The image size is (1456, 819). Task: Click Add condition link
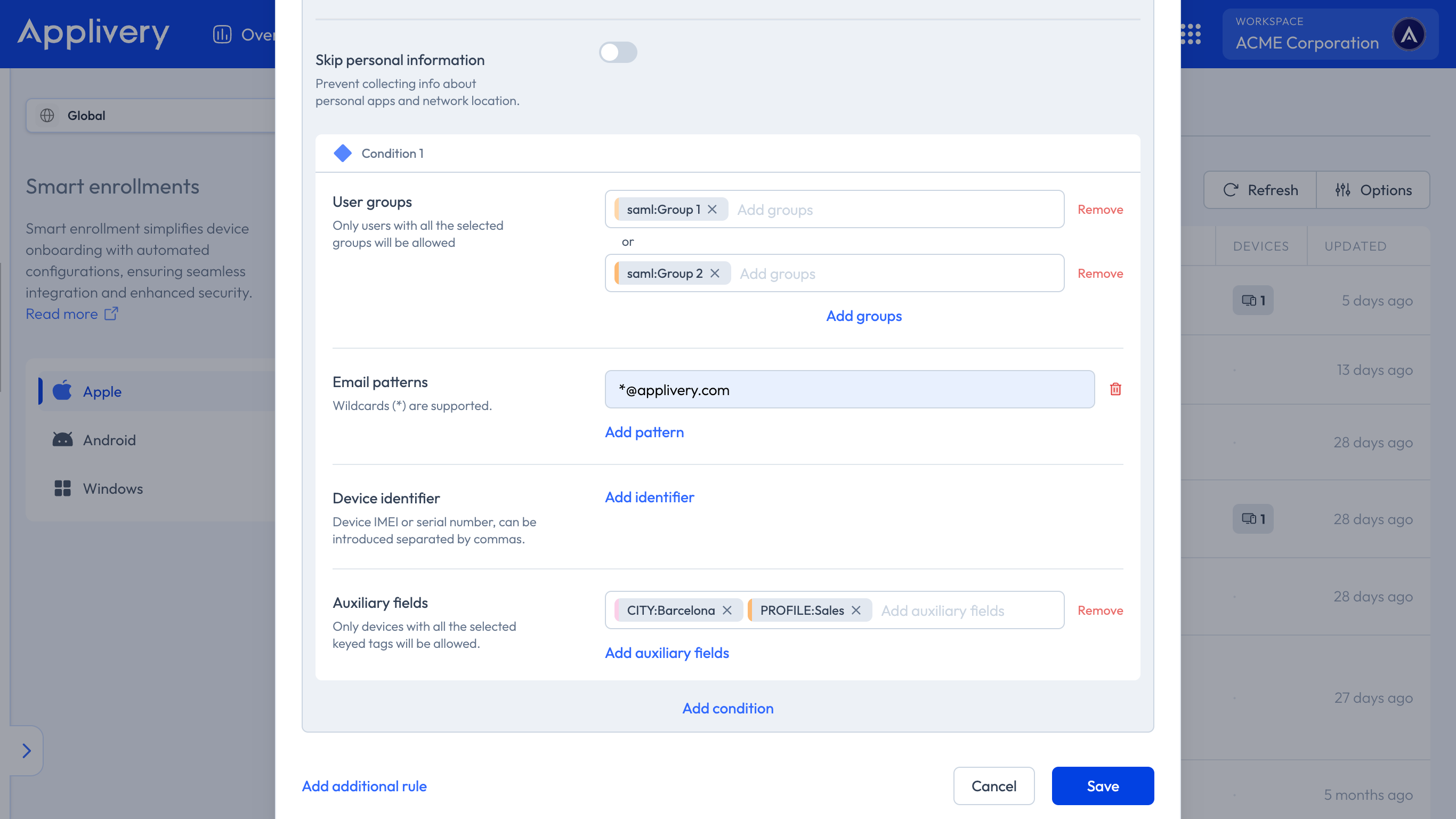pyautogui.click(x=727, y=708)
